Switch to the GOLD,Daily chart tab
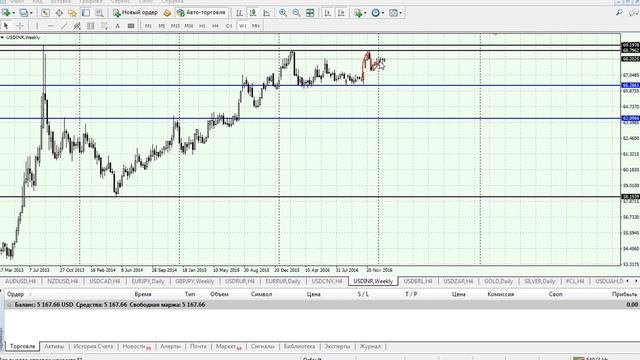 [x=498, y=281]
